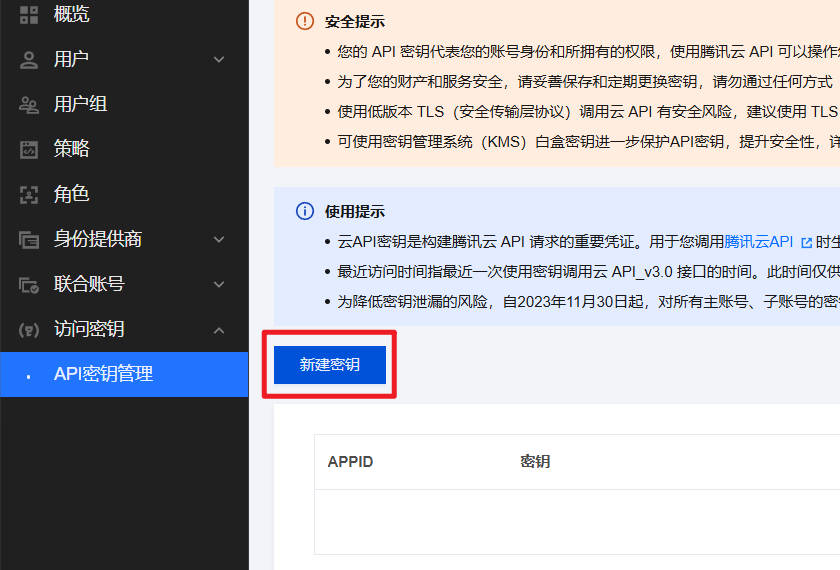840x570 pixels.
Task: Click the 策略 policy icon
Action: (29, 150)
